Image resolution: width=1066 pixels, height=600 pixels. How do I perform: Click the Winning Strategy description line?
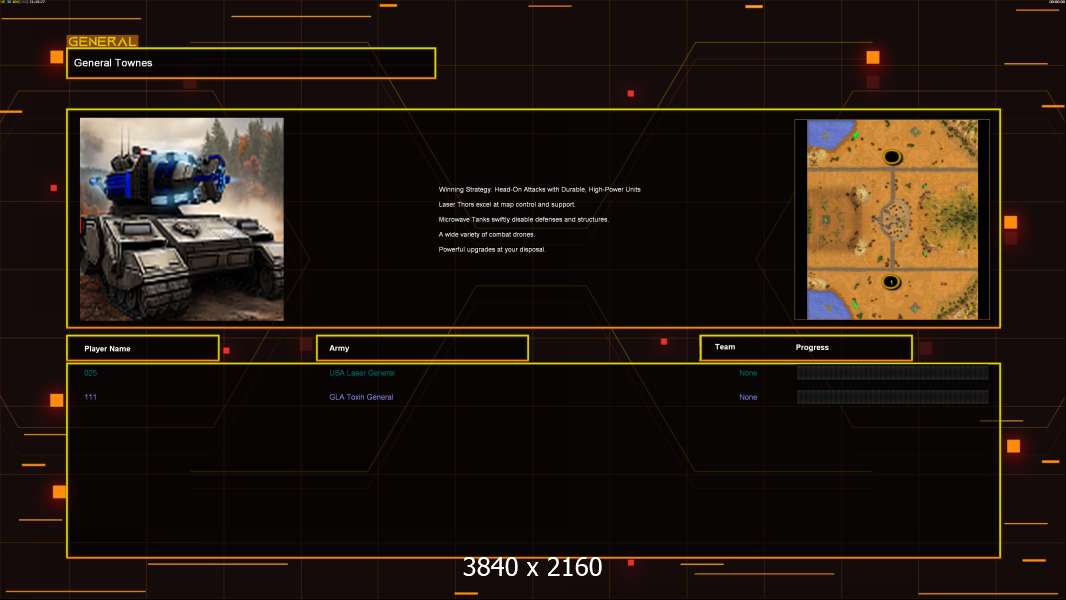(x=539, y=190)
